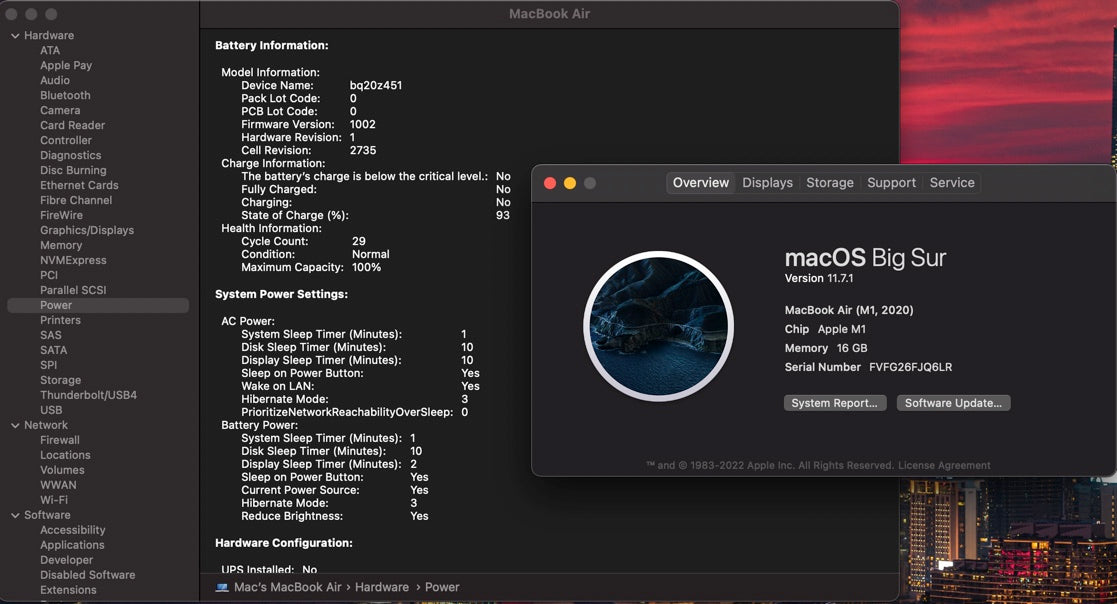The height and width of the screenshot is (604, 1117).
Task: Close the About This Mac window
Action: tap(549, 183)
